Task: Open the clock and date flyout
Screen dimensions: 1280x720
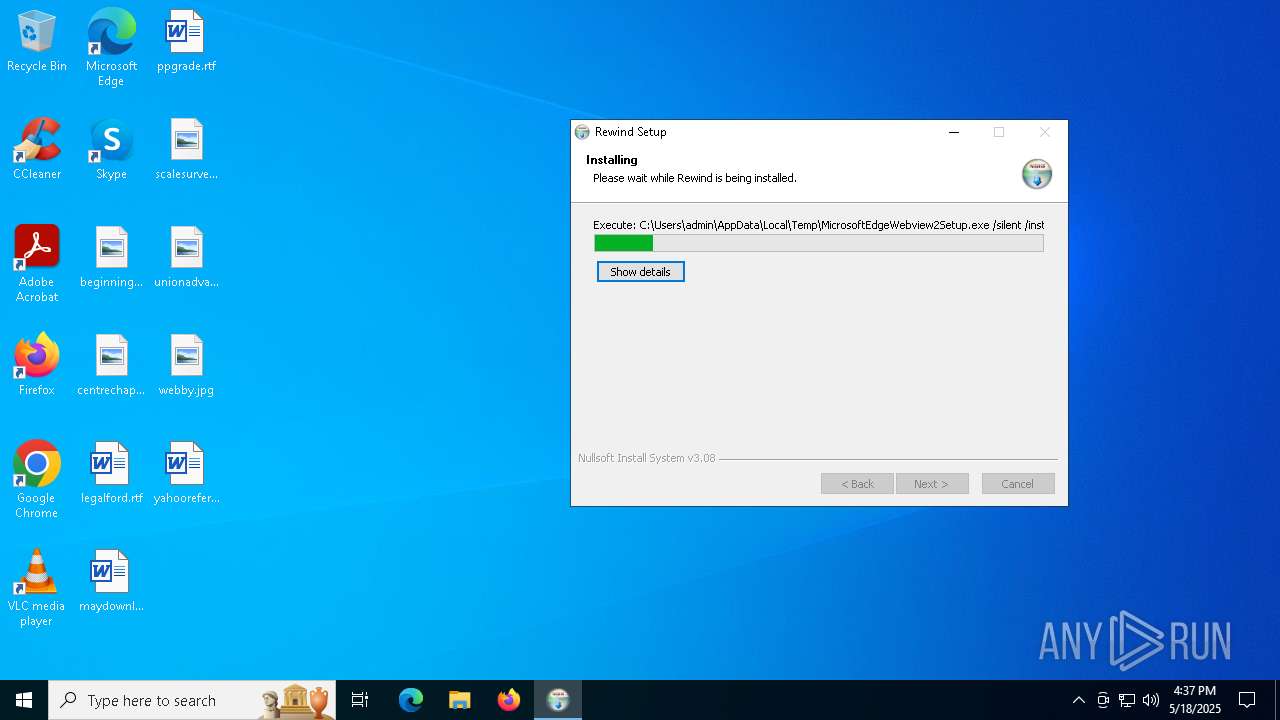Action: tap(1195, 700)
